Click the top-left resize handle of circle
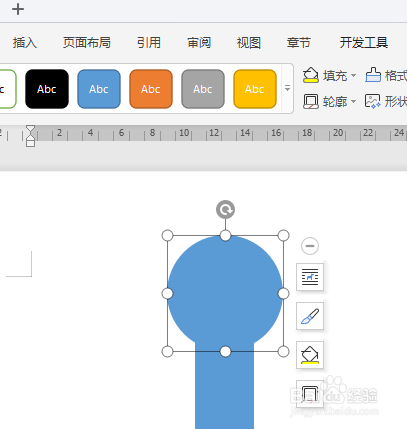The width and height of the screenshot is (407, 429). [167, 235]
